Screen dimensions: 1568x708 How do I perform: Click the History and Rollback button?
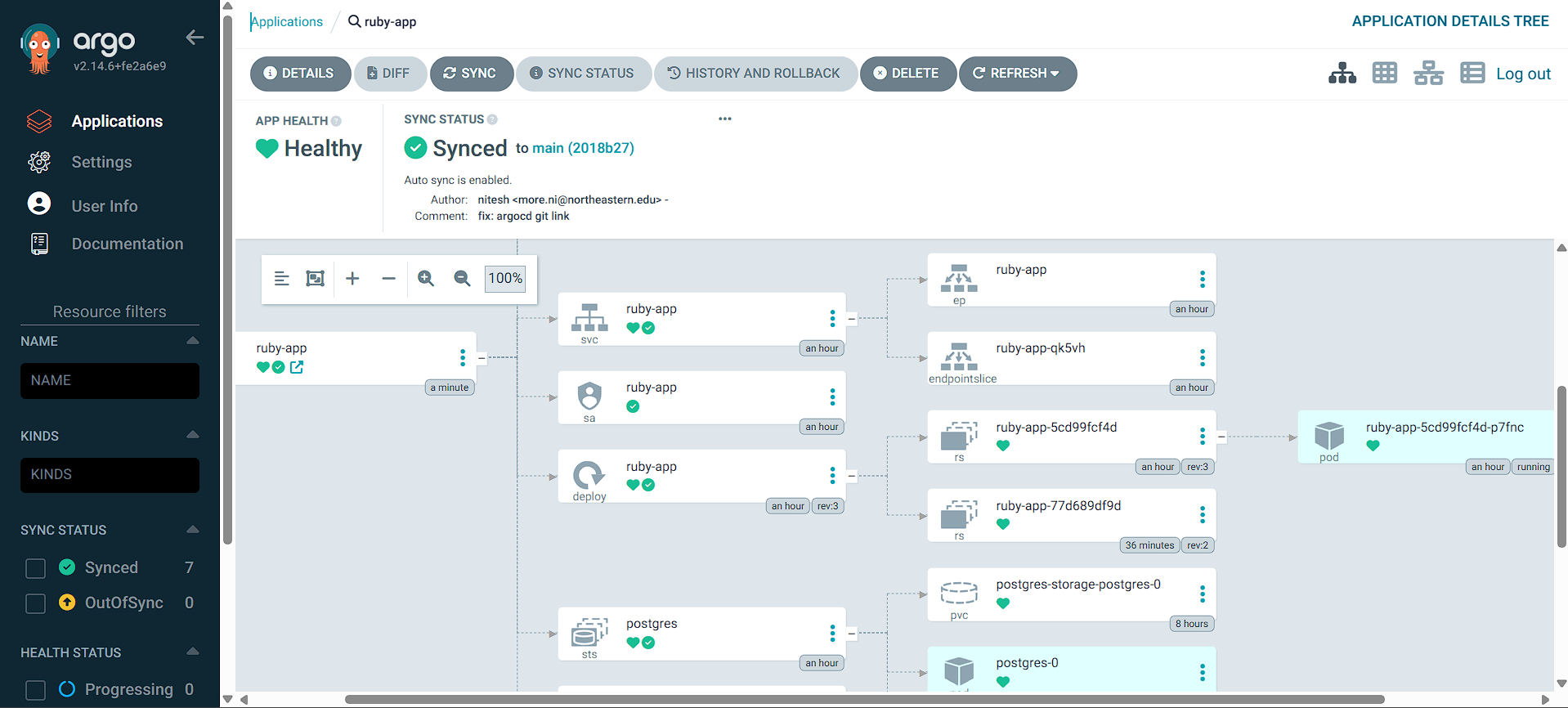[755, 74]
